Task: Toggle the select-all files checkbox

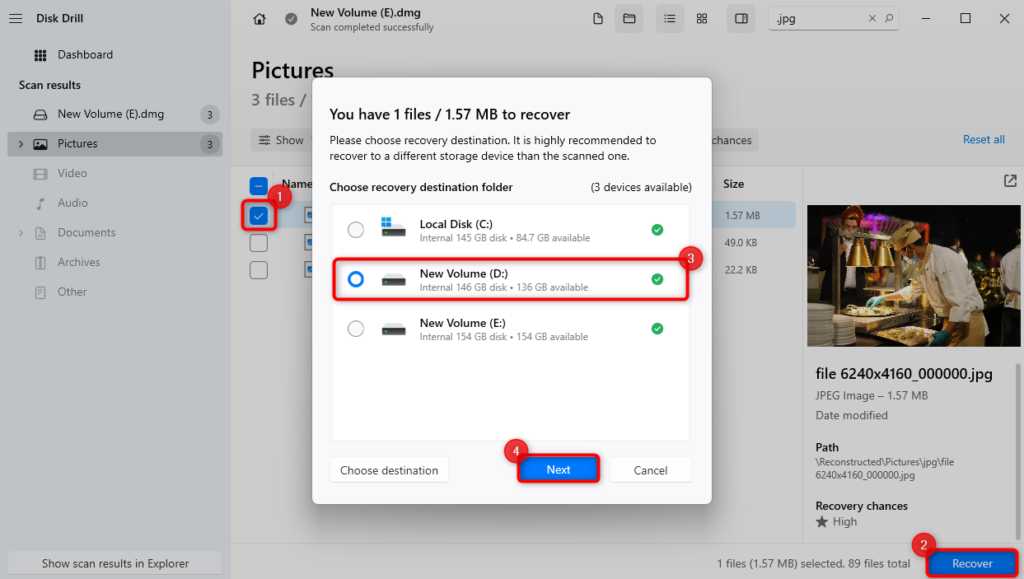Action: click(258, 185)
